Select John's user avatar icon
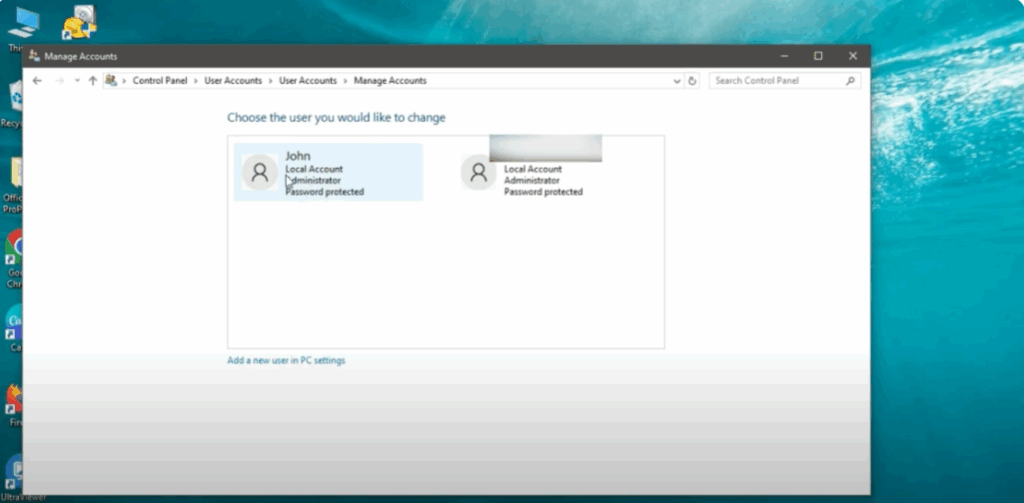Viewport: 1024px width, 503px height. click(260, 173)
